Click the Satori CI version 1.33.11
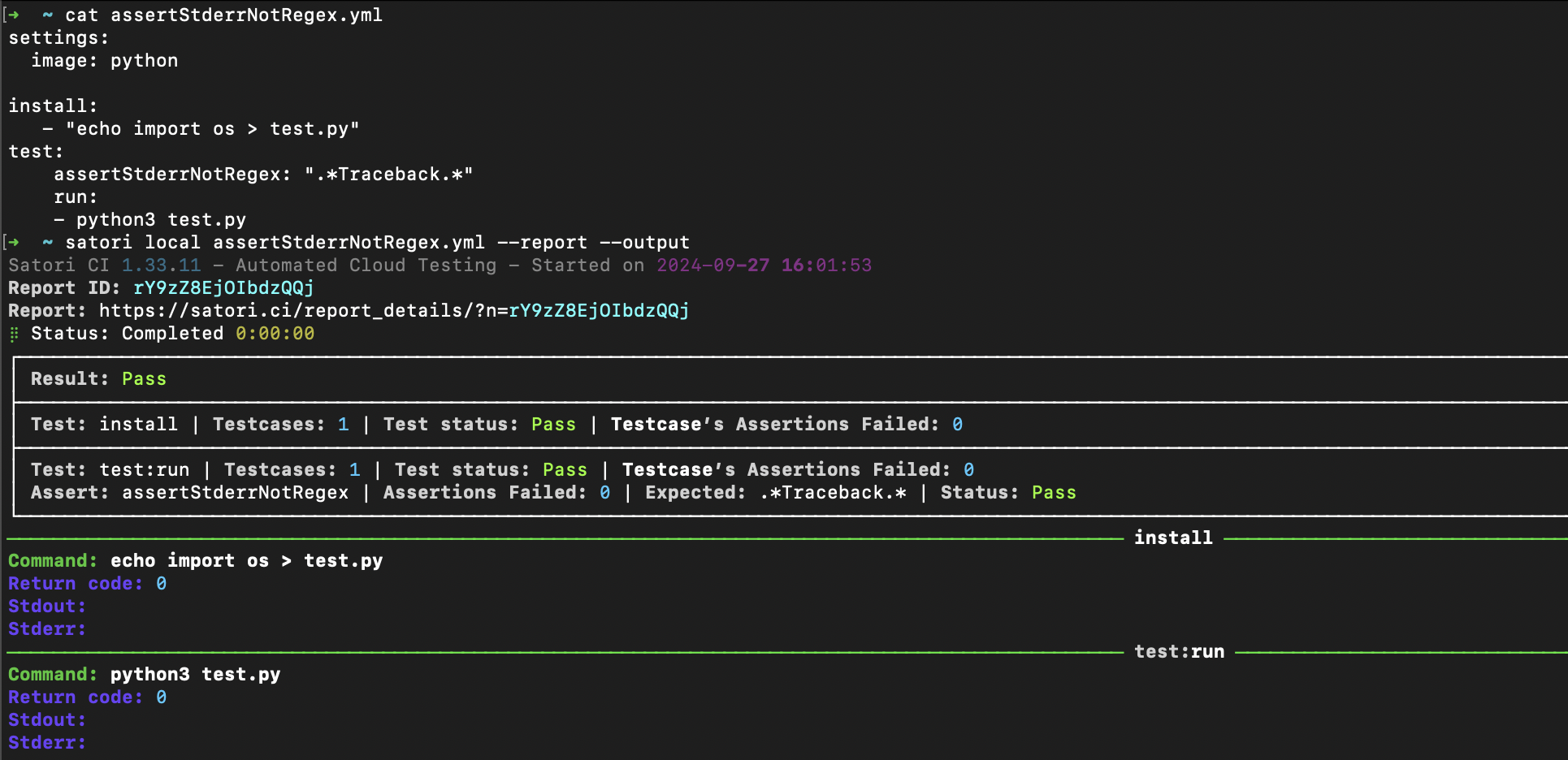This screenshot has height=760, width=1568. (161, 266)
